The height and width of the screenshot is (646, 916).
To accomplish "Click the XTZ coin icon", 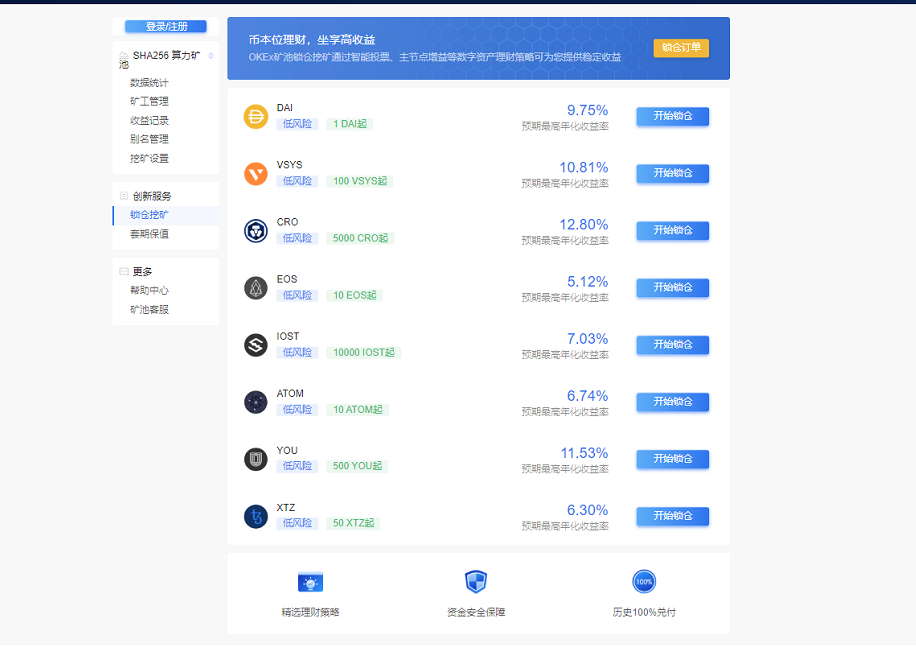I will click(255, 517).
